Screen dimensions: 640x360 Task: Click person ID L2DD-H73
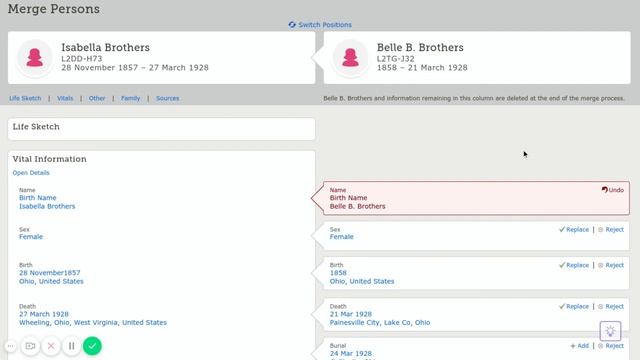pyautogui.click(x=82, y=58)
